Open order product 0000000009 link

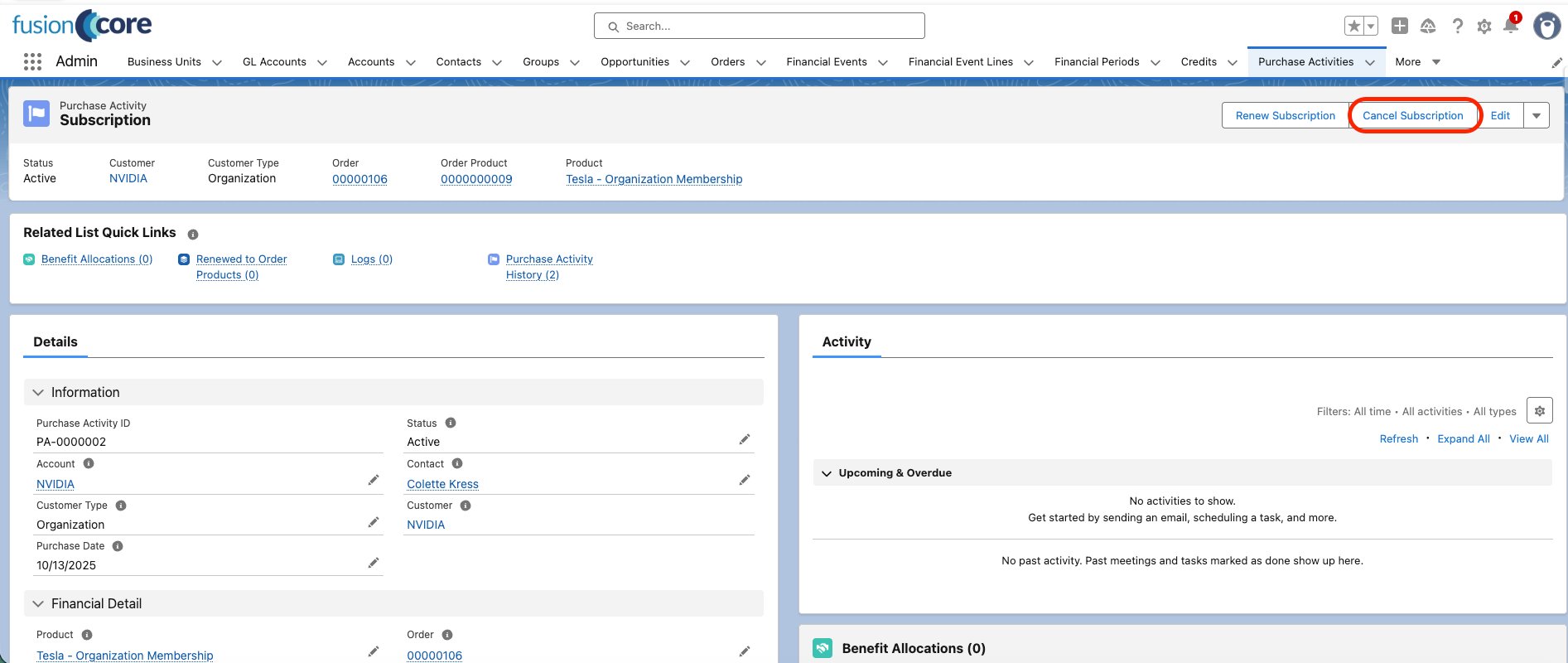click(476, 179)
